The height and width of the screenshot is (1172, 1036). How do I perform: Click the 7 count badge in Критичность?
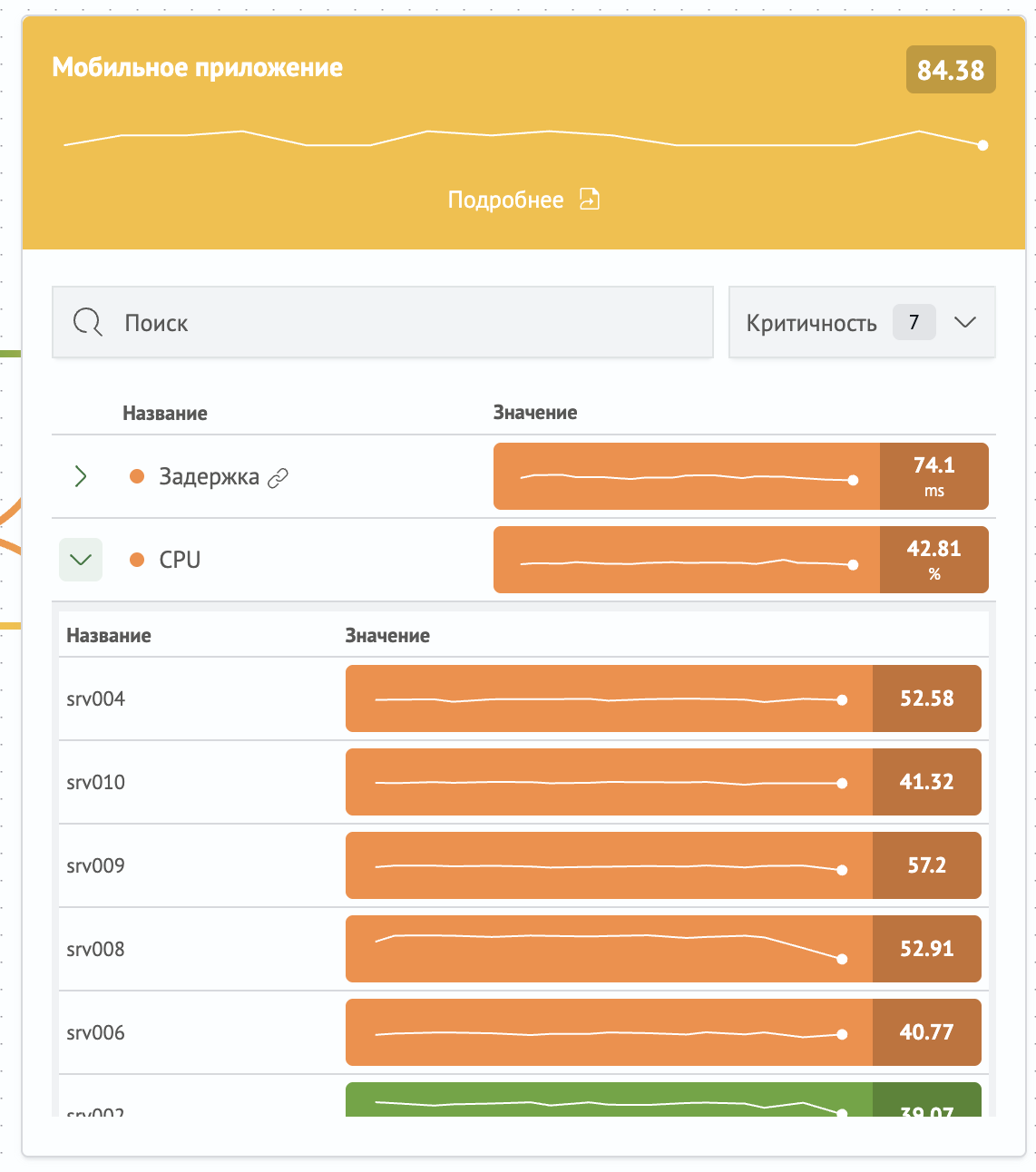pyautogui.click(x=914, y=322)
